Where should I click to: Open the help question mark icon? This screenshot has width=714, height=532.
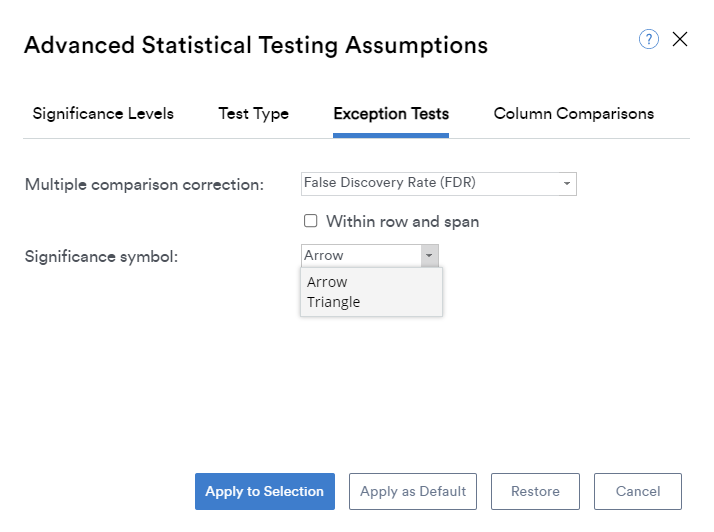click(x=649, y=40)
